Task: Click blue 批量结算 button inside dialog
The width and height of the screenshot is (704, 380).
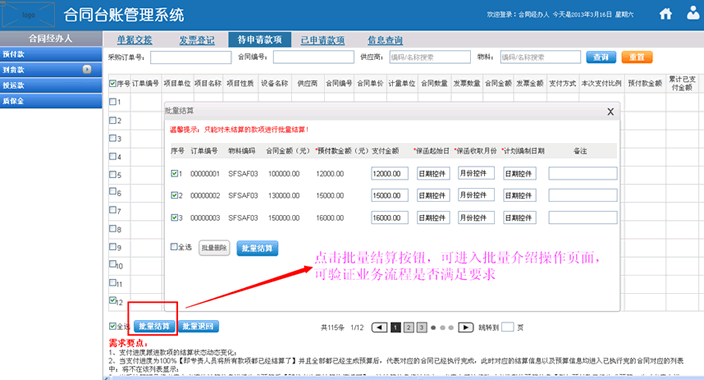Action: (257, 248)
